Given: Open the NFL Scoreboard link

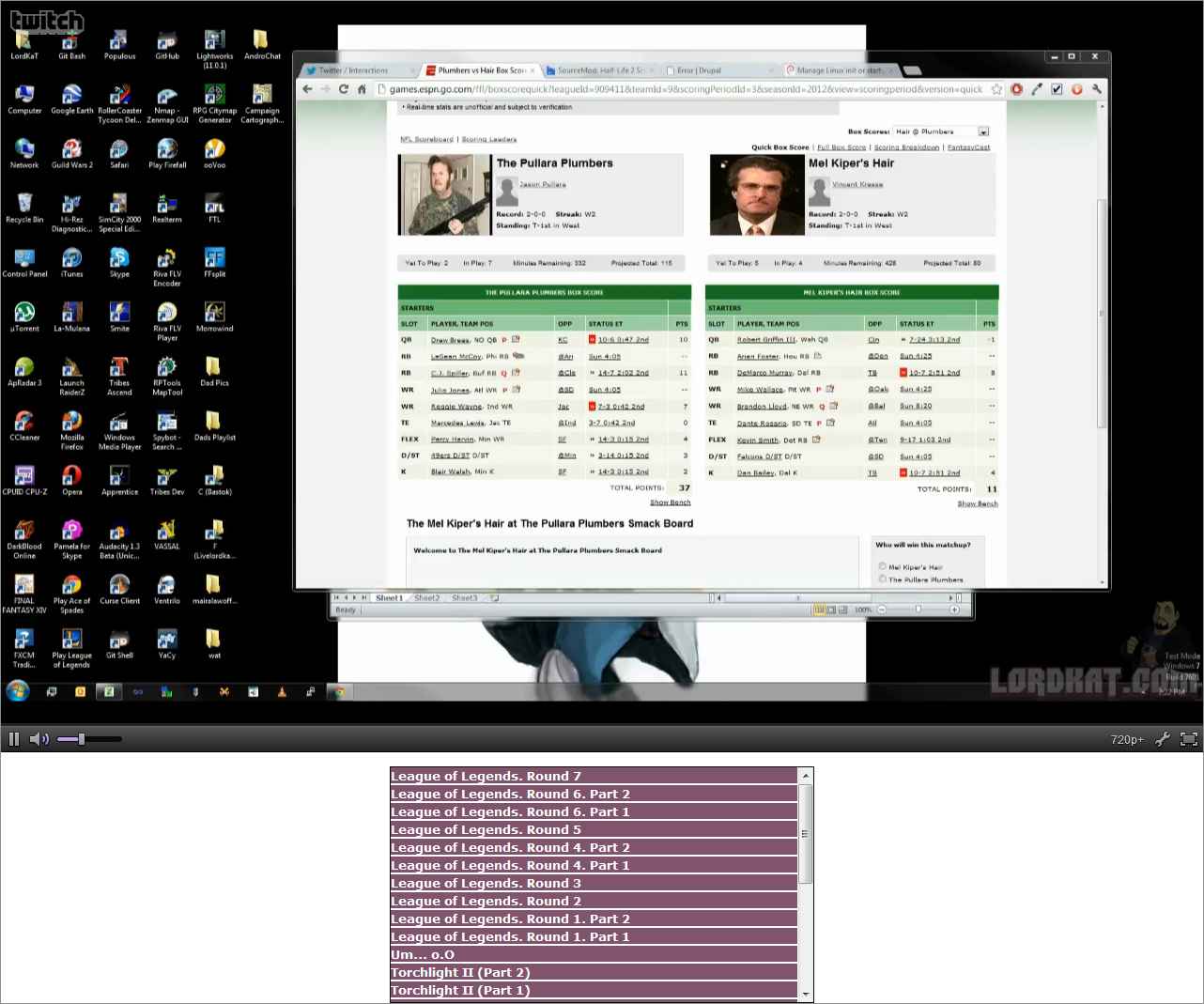Looking at the screenshot, I should point(426,139).
